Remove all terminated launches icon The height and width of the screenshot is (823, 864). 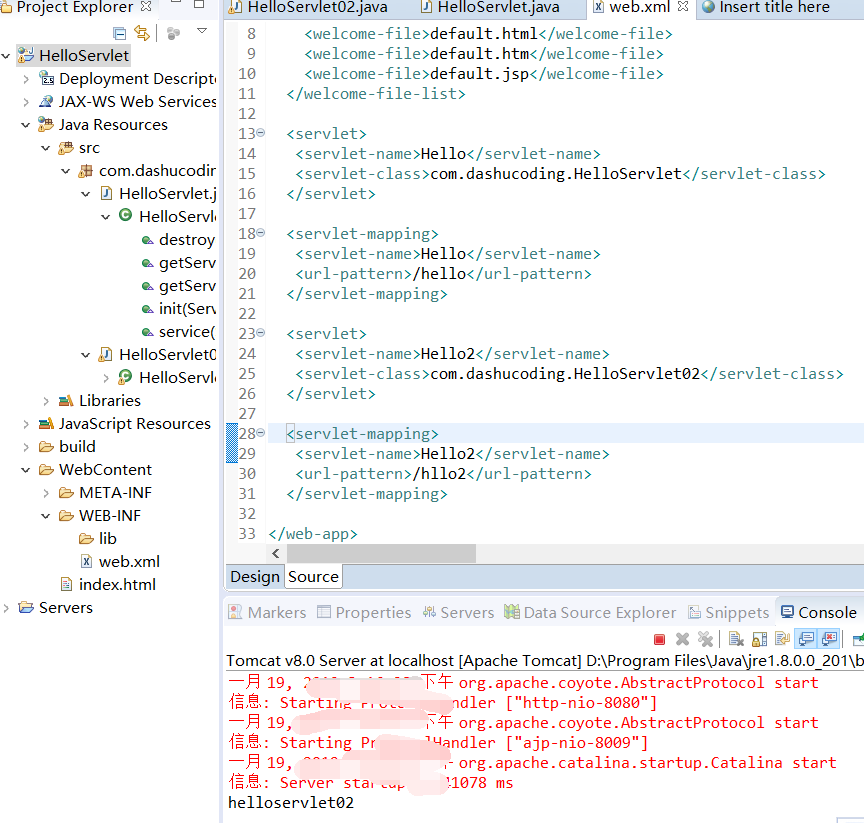point(705,639)
